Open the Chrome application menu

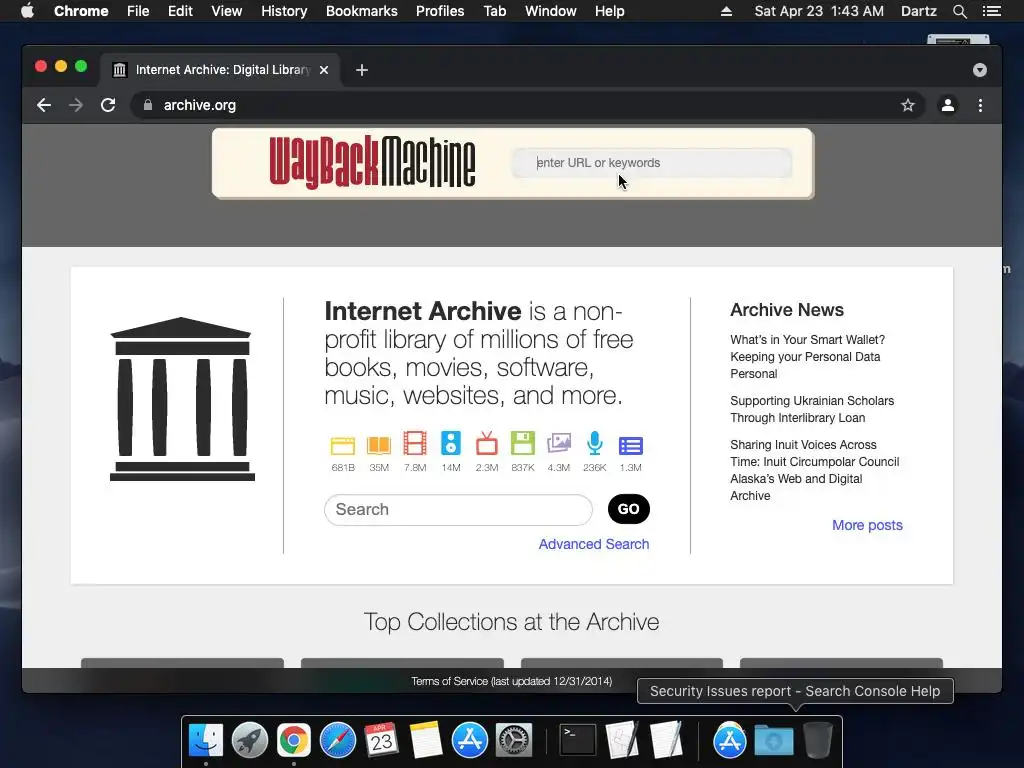[81, 11]
